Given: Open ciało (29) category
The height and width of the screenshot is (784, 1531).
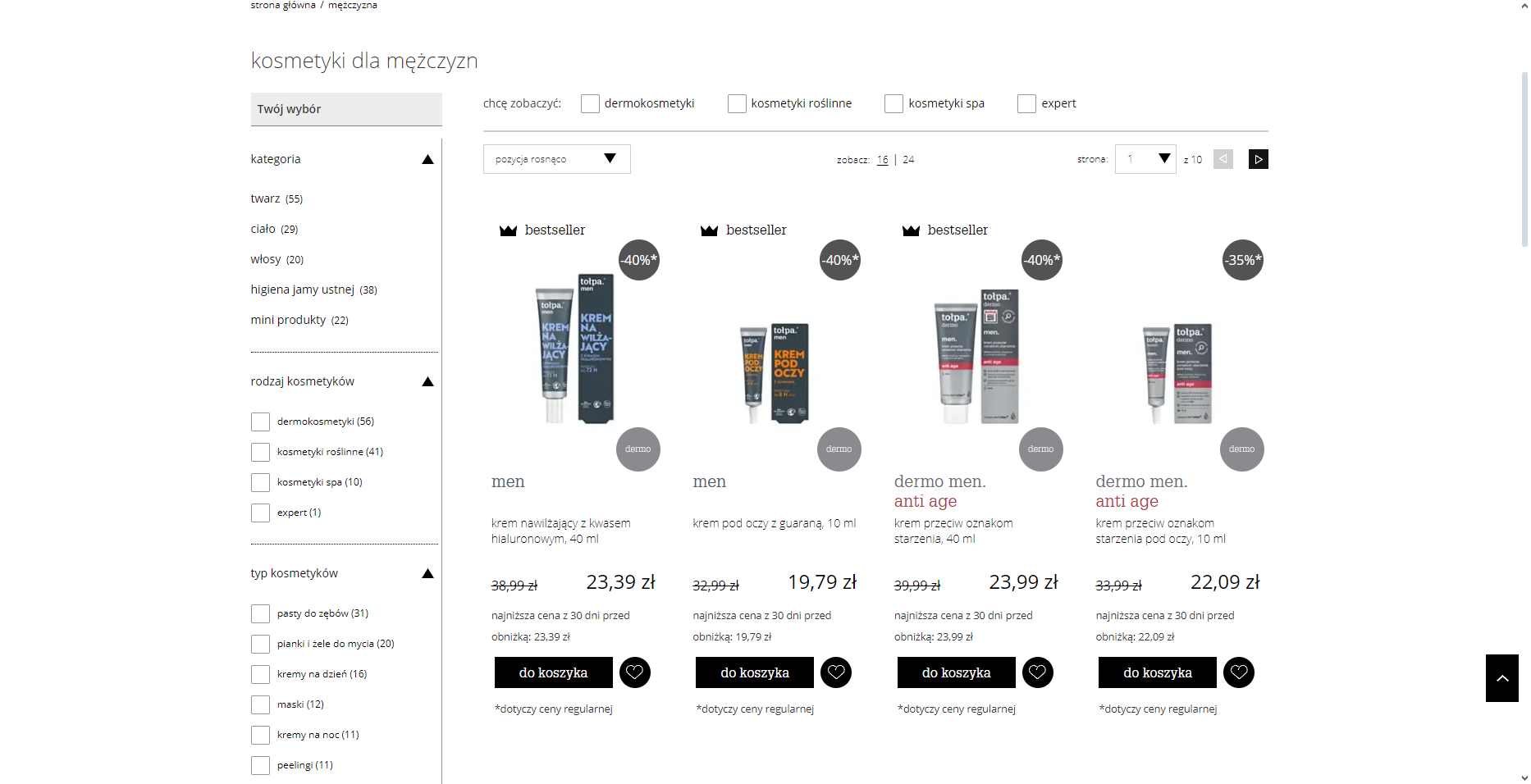Looking at the screenshot, I should tap(274, 229).
